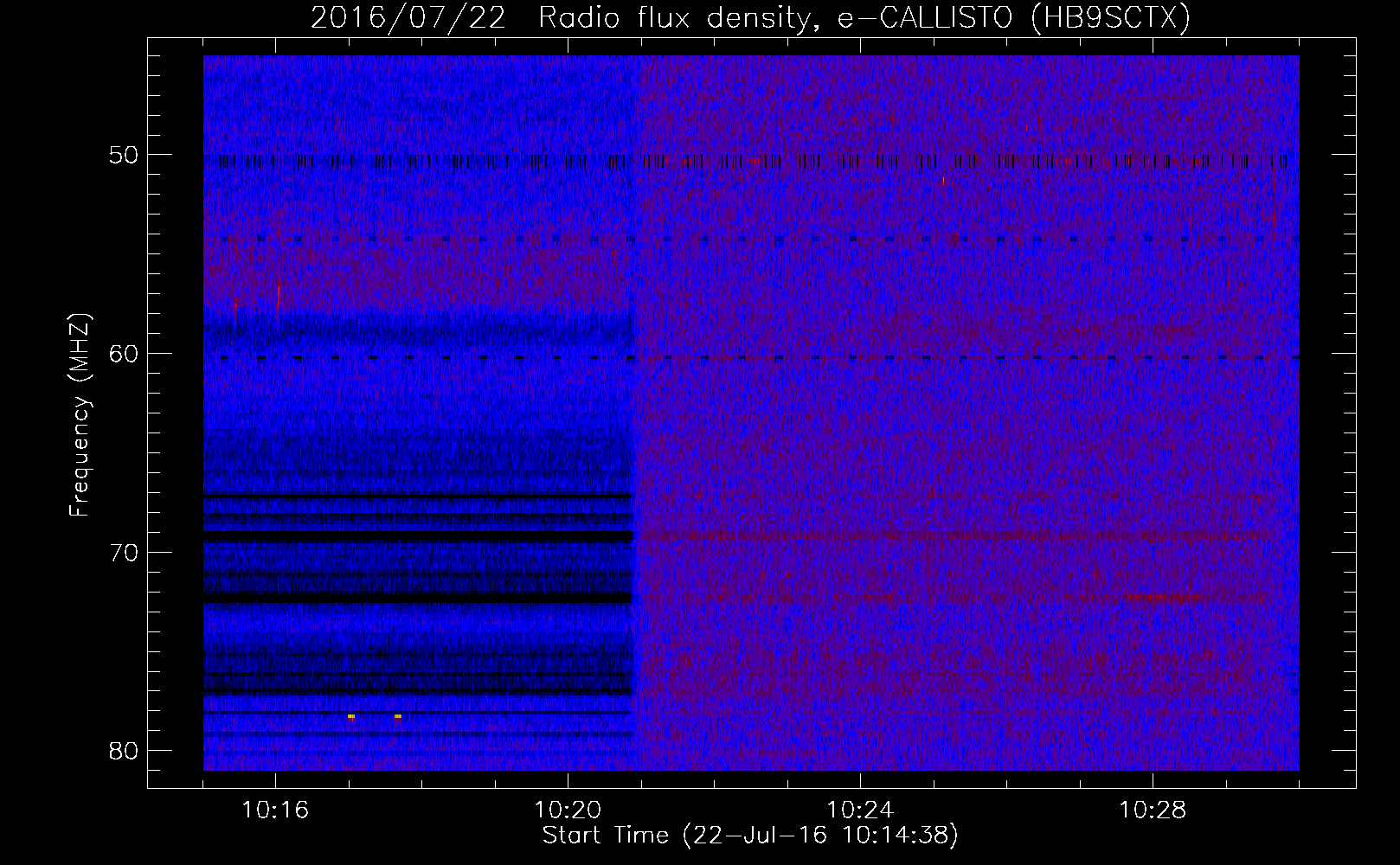Viewport: 1400px width, 865px height.
Task: Click the 10:16 time tick label
Action: tap(275, 811)
